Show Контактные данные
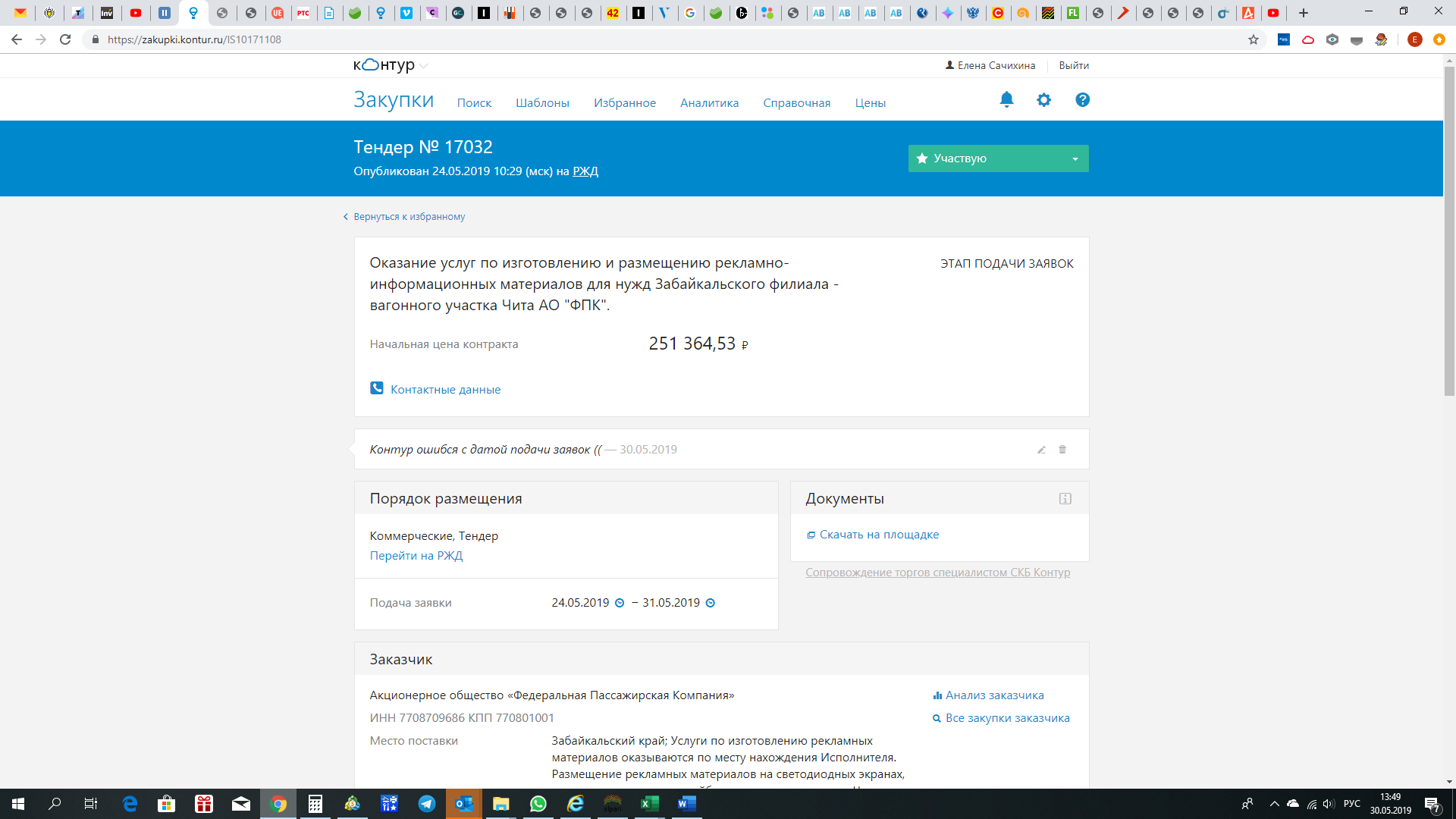The height and width of the screenshot is (819, 1456). (445, 390)
